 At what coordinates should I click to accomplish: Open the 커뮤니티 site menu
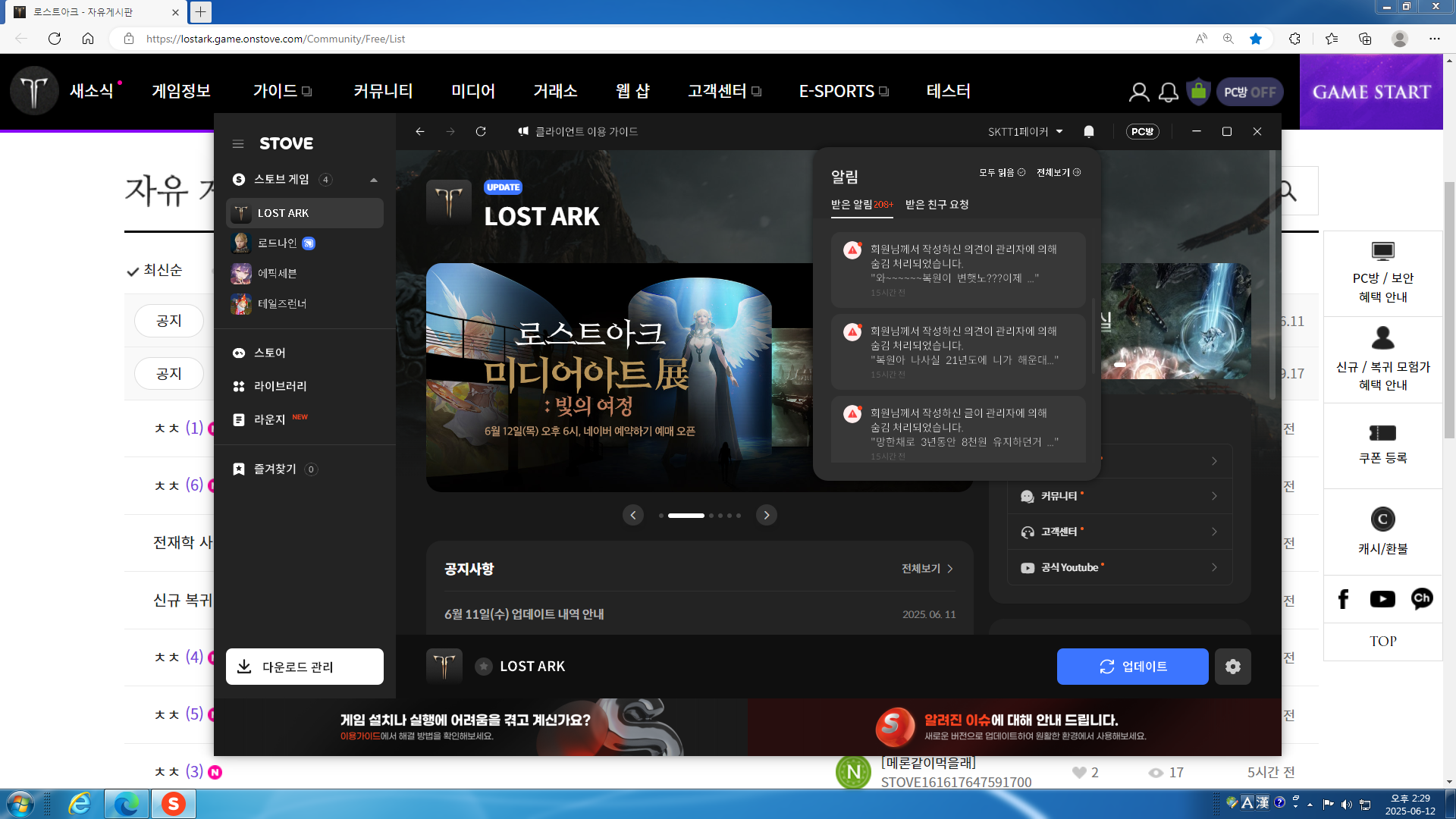pyautogui.click(x=383, y=91)
